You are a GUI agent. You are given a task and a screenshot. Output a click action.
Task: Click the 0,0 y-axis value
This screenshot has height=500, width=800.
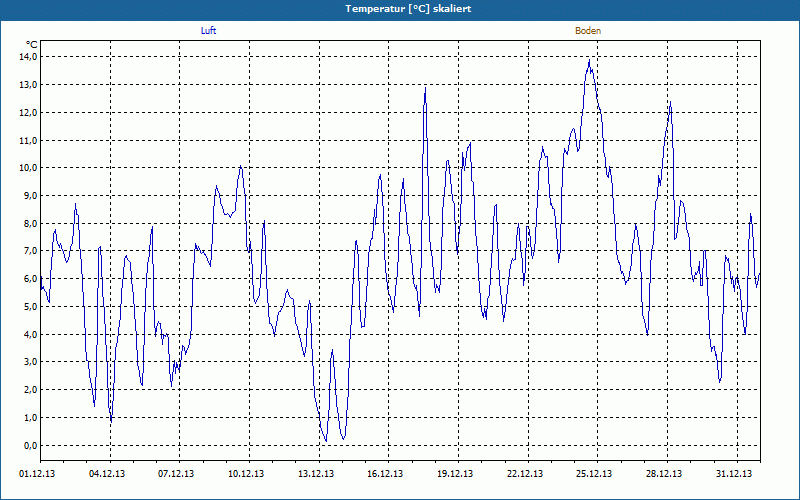point(31,445)
